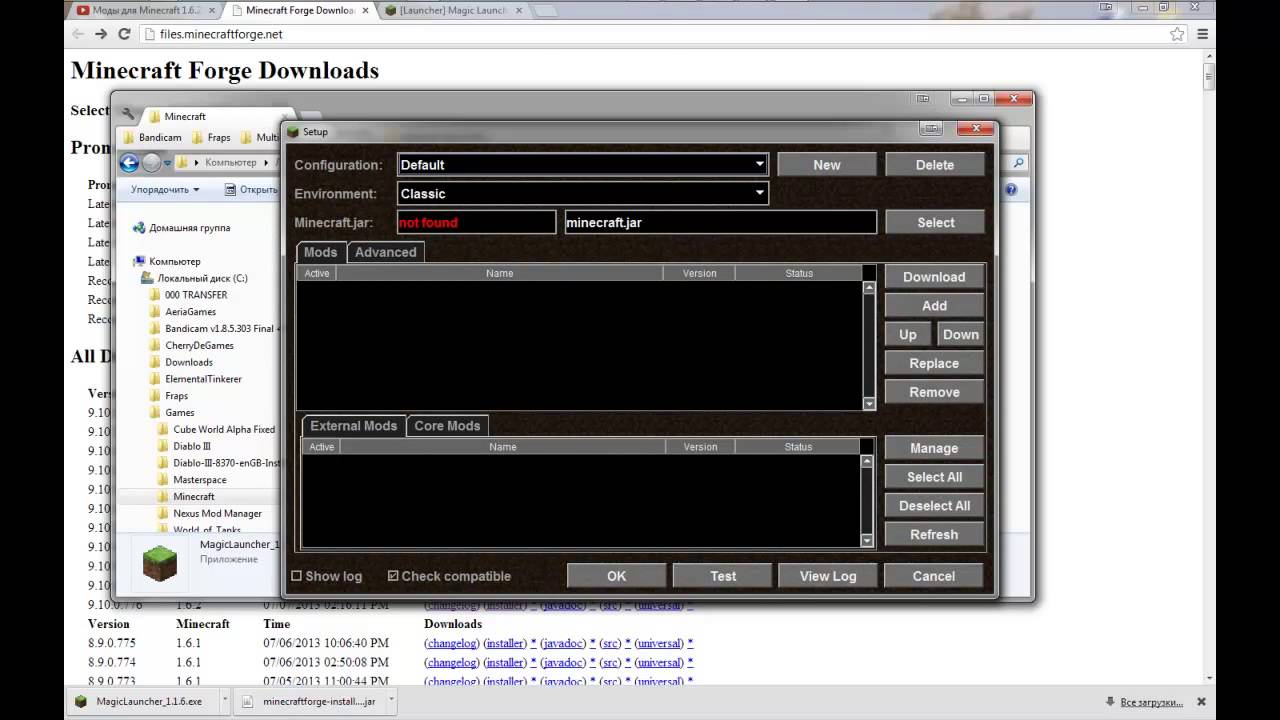
Task: Click Setup window's grass block icon
Action: pyautogui.click(x=293, y=131)
